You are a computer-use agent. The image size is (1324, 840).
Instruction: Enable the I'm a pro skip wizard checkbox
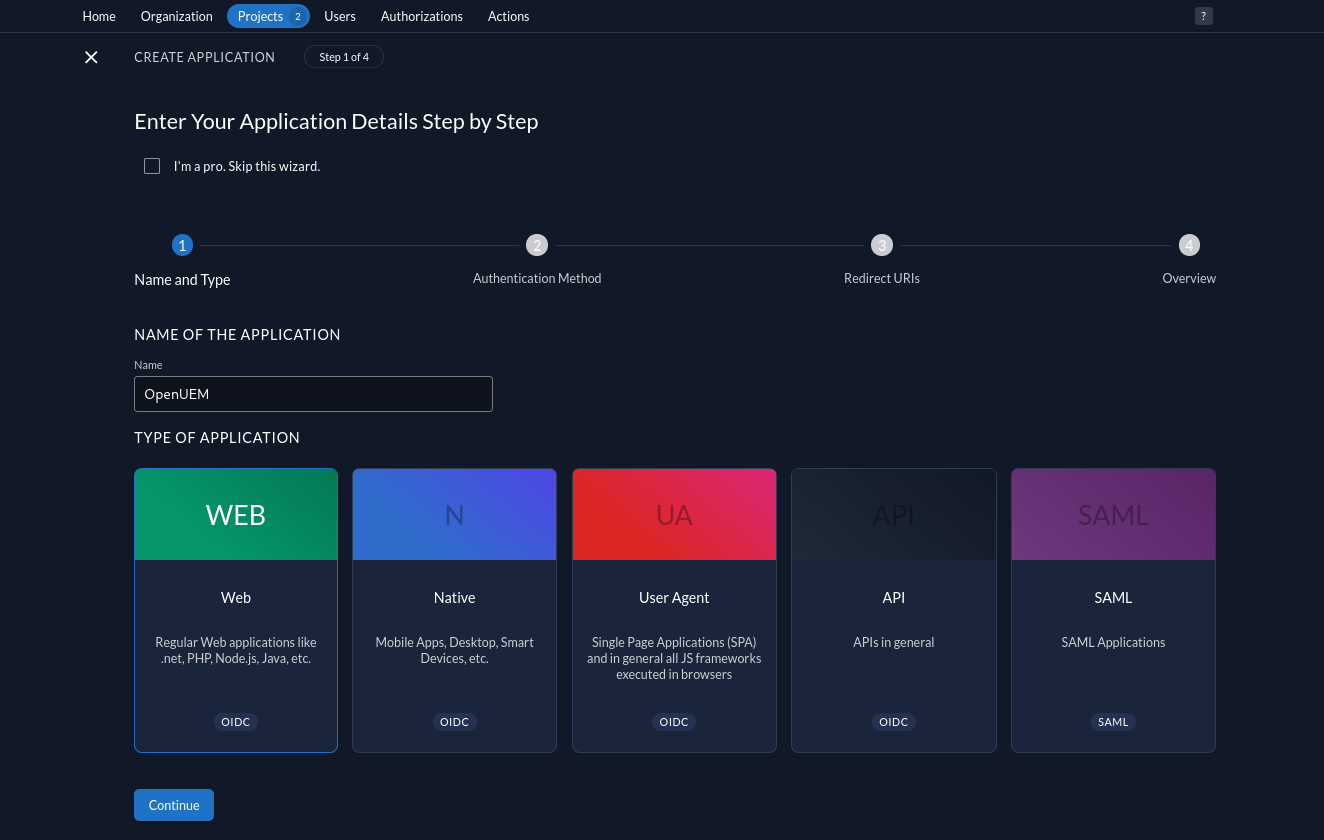coord(152,166)
